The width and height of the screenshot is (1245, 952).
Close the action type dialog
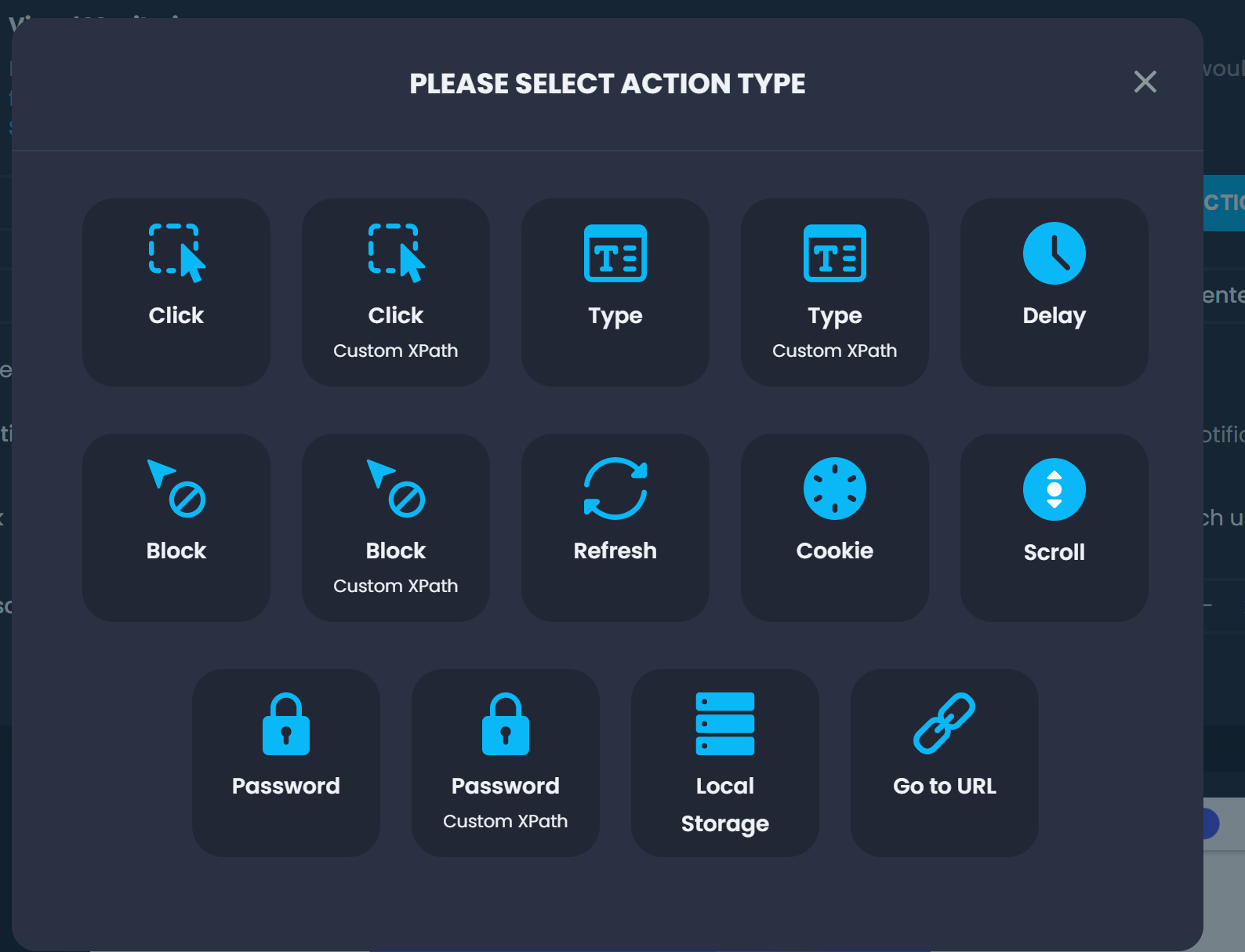(x=1145, y=82)
